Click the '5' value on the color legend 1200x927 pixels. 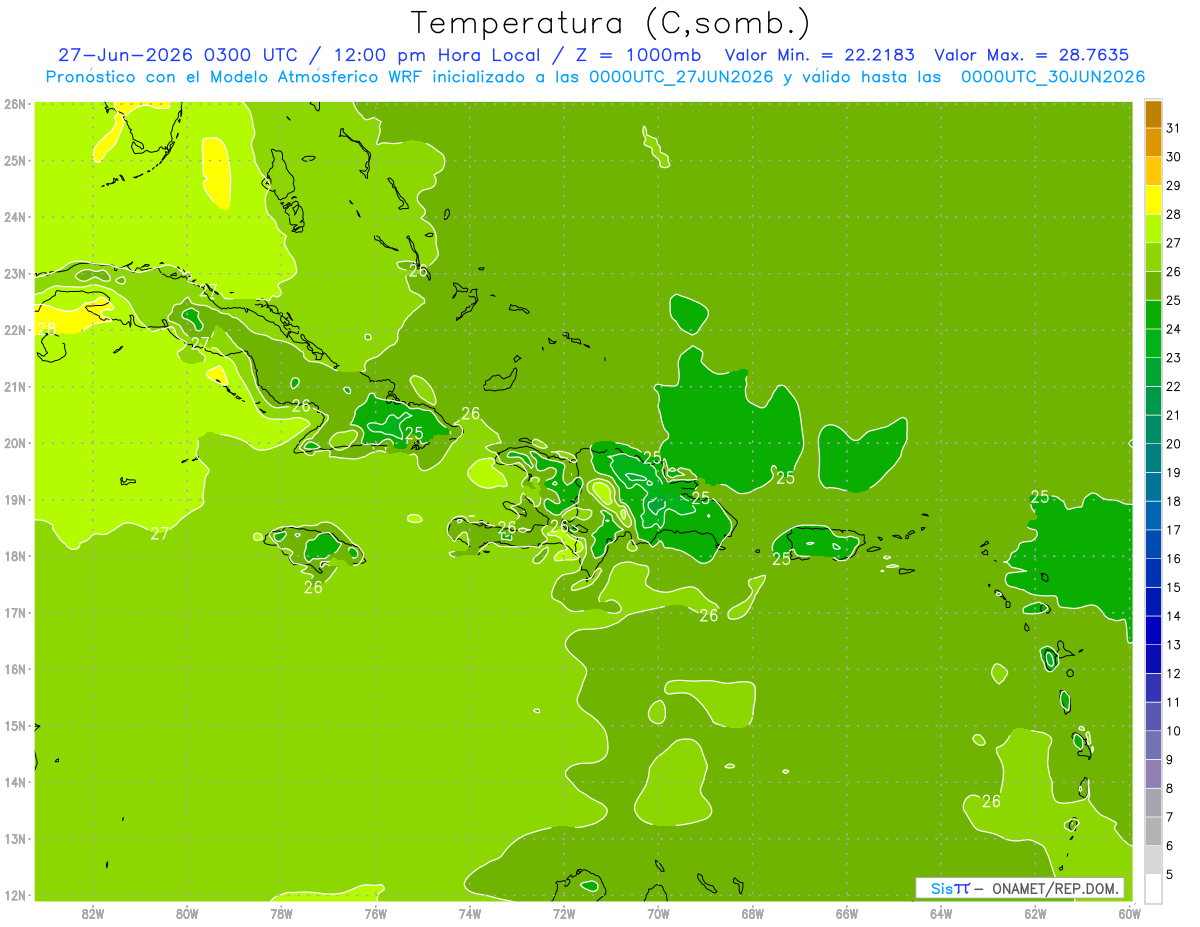[x=1170, y=875]
